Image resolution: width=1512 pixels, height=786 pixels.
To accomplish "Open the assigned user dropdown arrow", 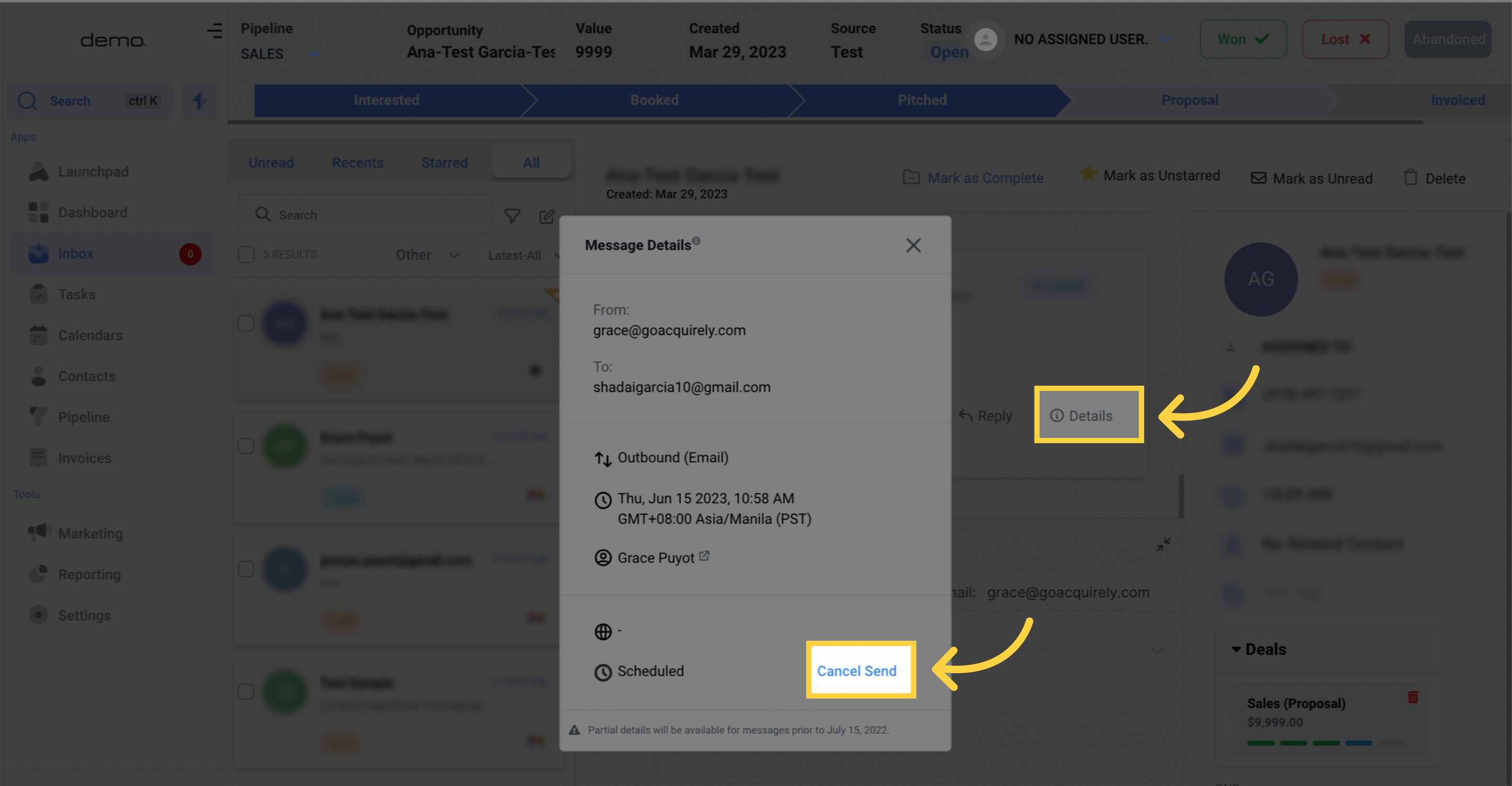I will point(1164,39).
